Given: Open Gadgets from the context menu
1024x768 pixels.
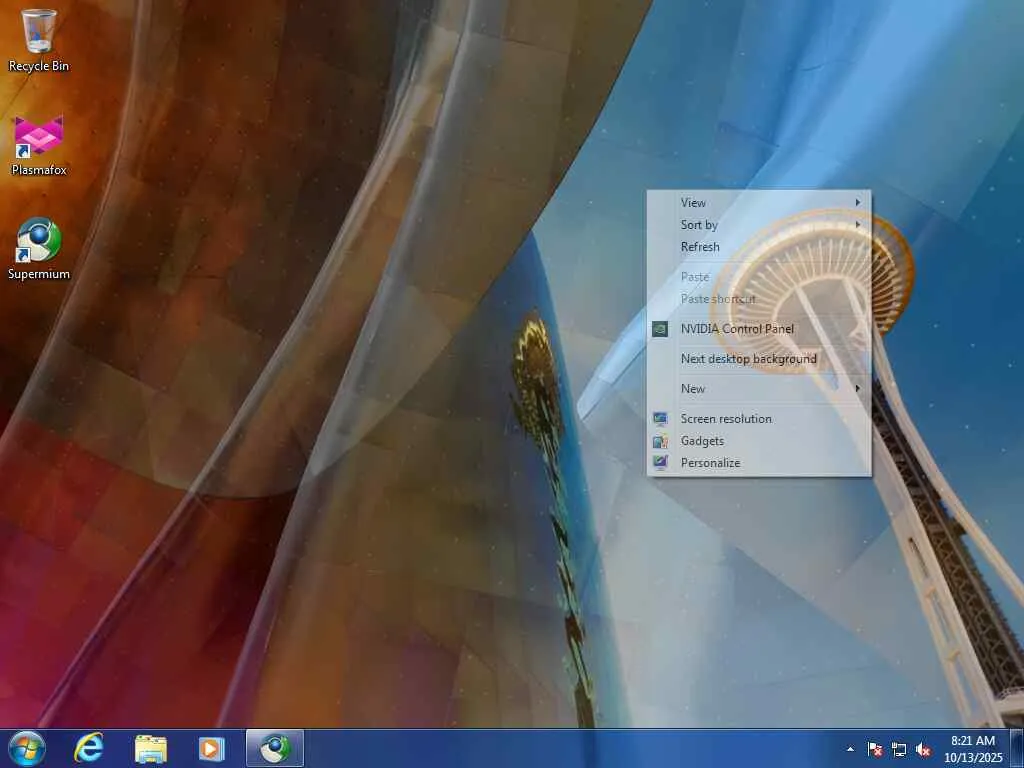Looking at the screenshot, I should (x=759, y=441).
